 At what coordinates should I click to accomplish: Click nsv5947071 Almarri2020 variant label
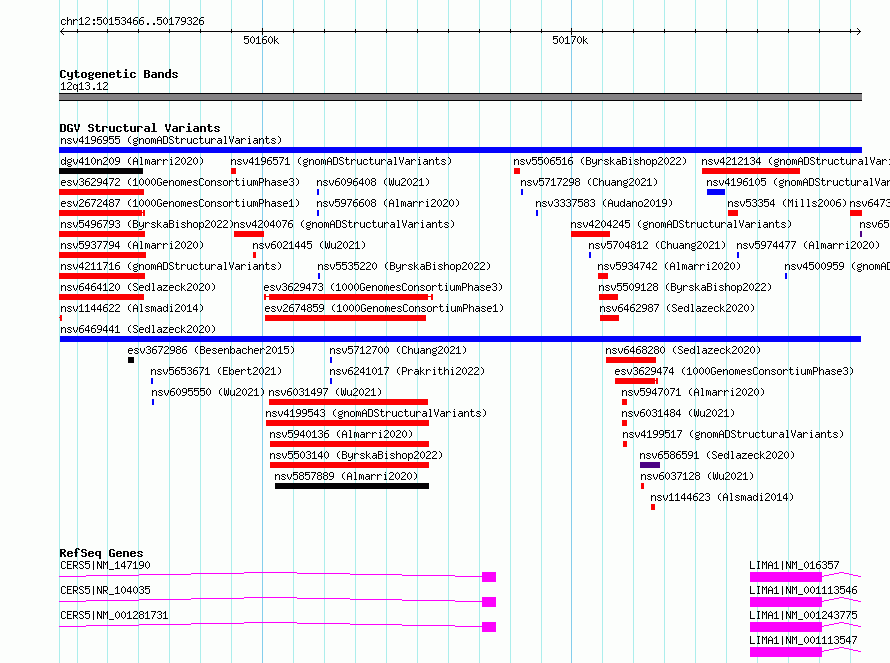point(693,392)
